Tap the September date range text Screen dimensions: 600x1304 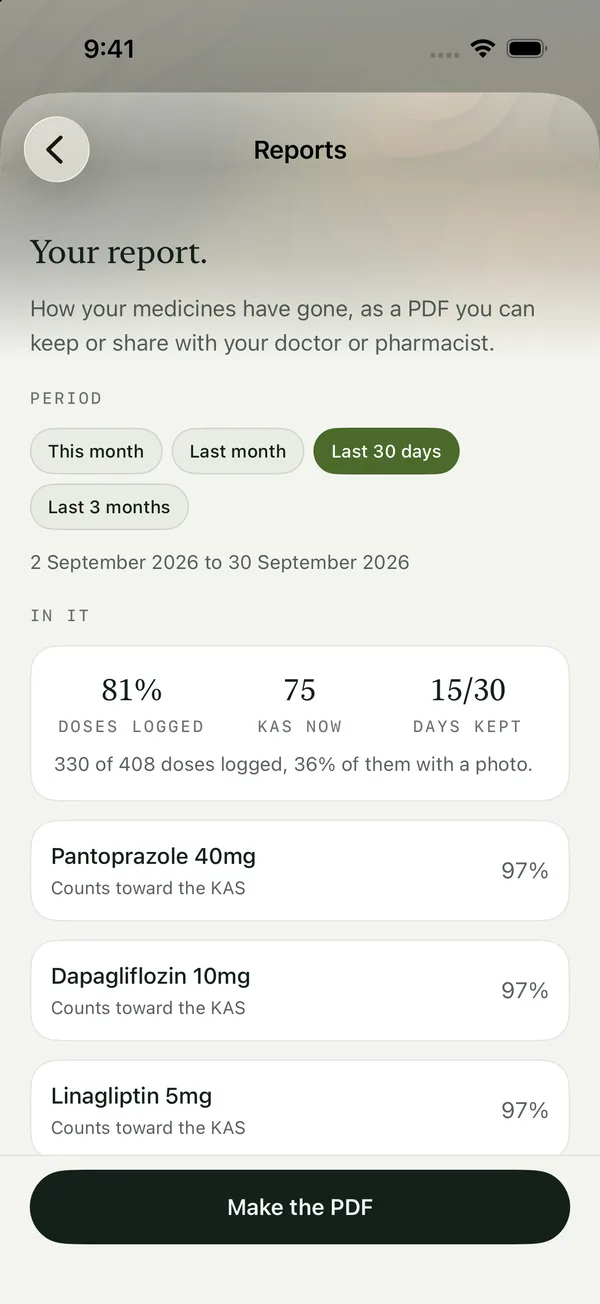220,562
